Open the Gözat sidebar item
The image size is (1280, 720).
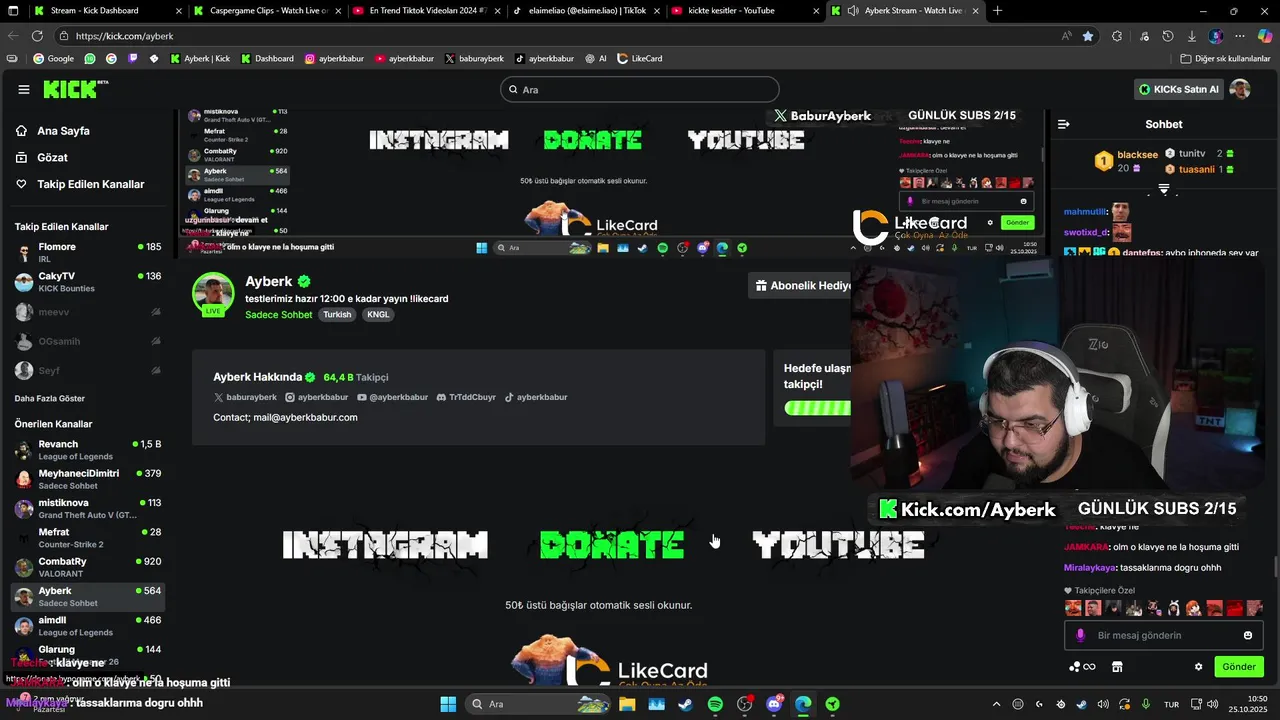pyautogui.click(x=41, y=158)
